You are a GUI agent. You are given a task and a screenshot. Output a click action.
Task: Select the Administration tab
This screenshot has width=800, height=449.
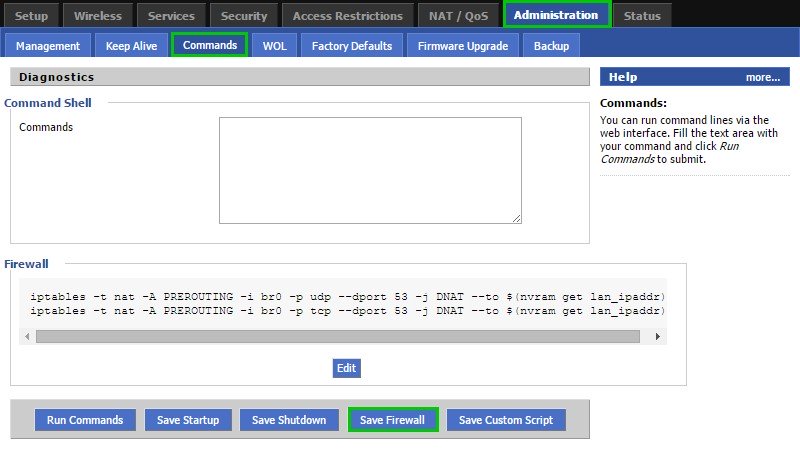(556, 15)
